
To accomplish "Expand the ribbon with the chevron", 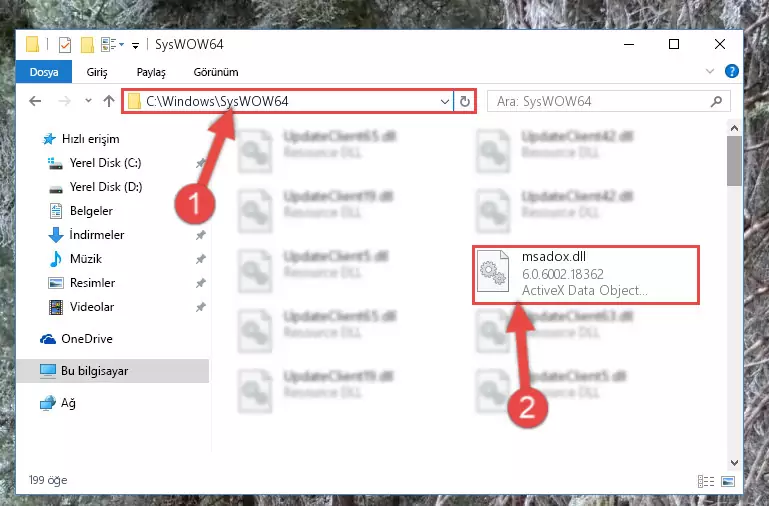I will click(710, 71).
